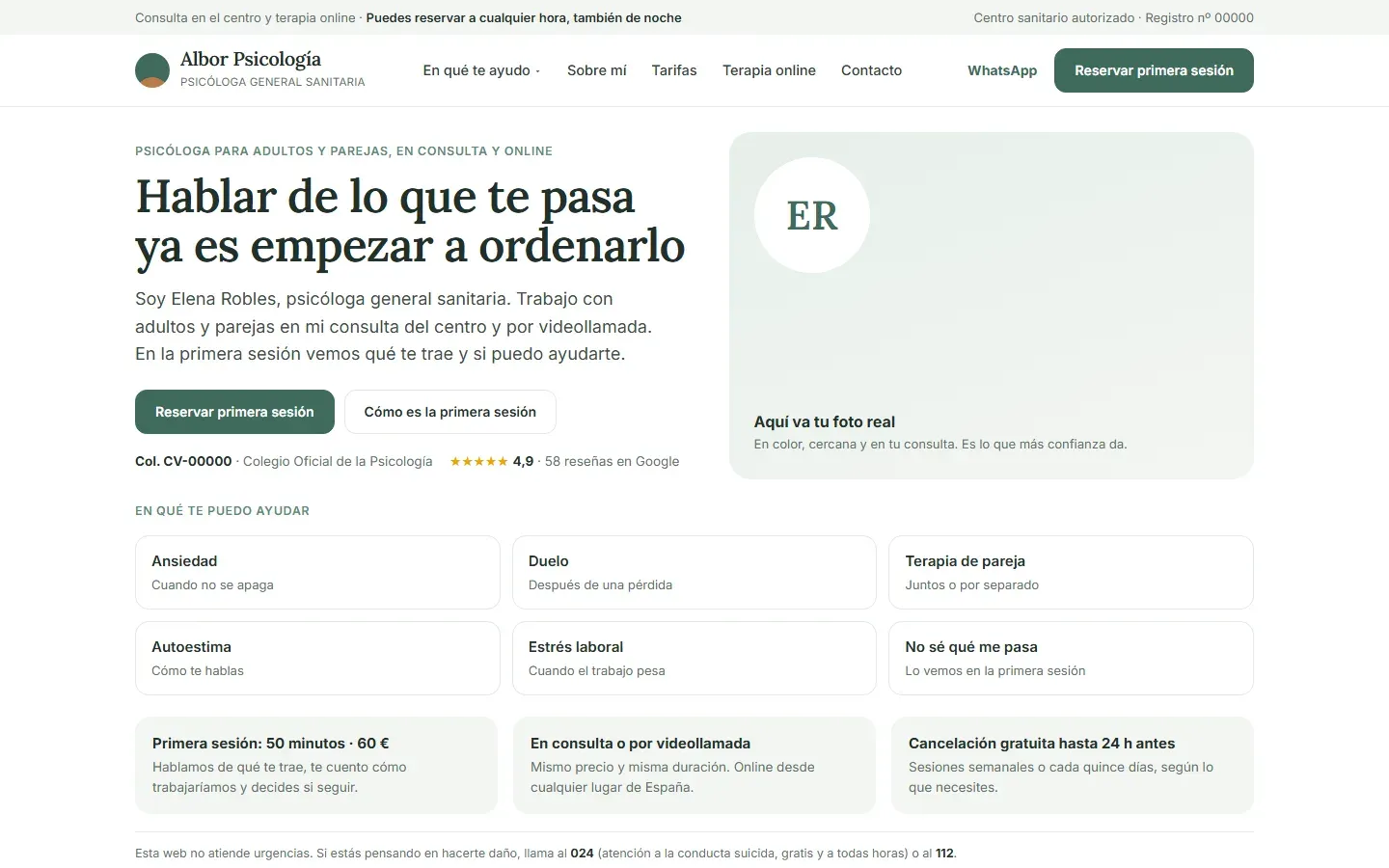Click the "Col. CV-00000" registration text
The width and height of the screenshot is (1389, 868).
[x=183, y=461]
